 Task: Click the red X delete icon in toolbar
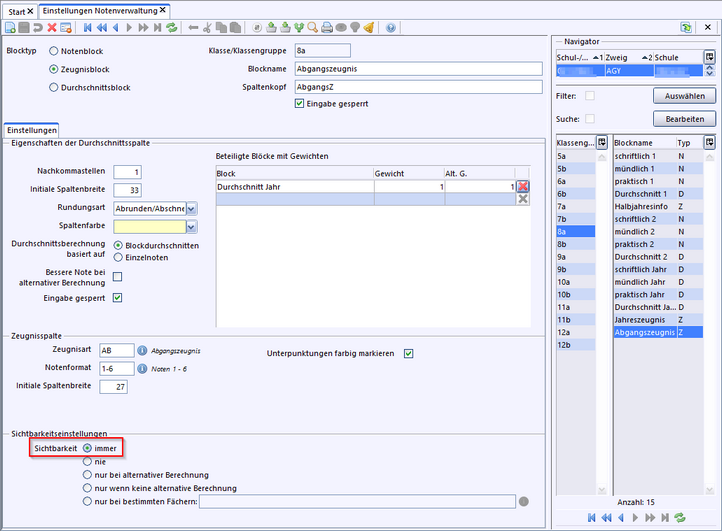click(x=52, y=28)
